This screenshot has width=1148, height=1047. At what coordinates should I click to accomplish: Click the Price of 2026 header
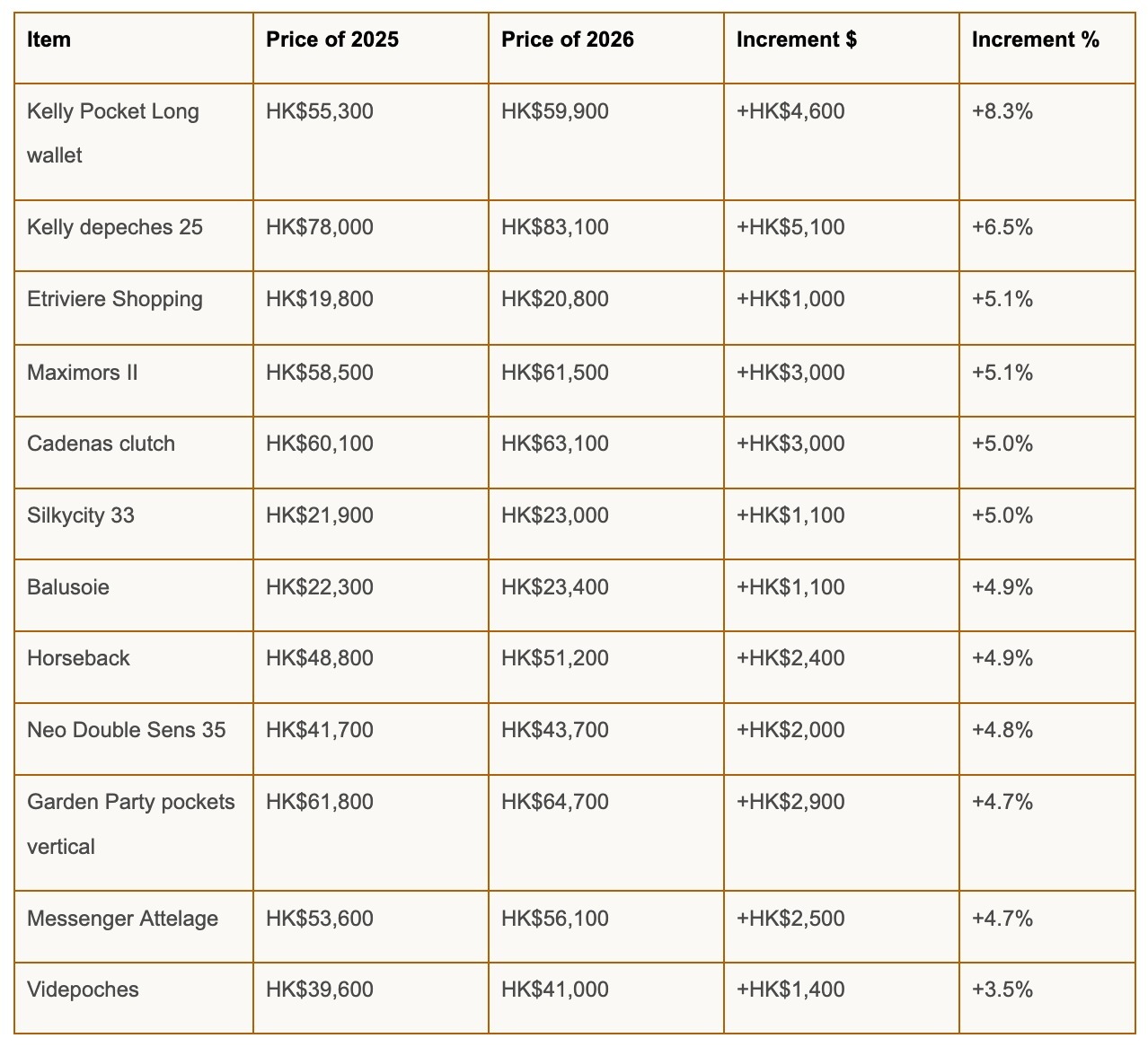pos(567,40)
